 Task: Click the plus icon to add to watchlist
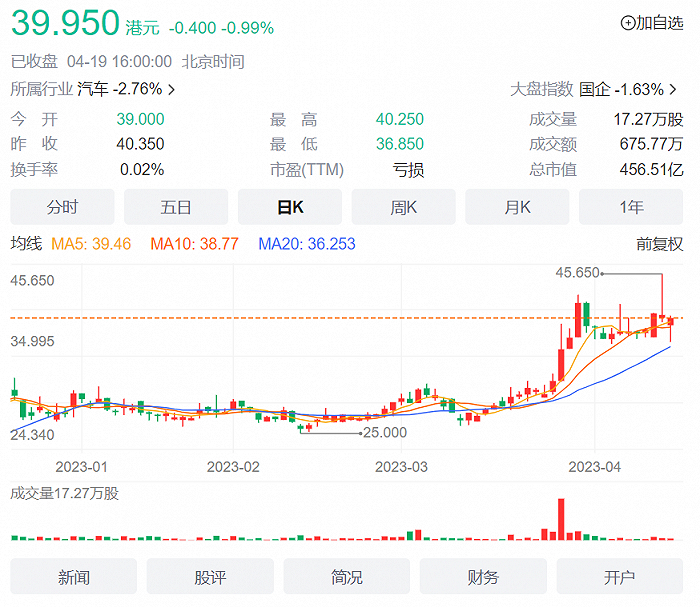coord(627,23)
